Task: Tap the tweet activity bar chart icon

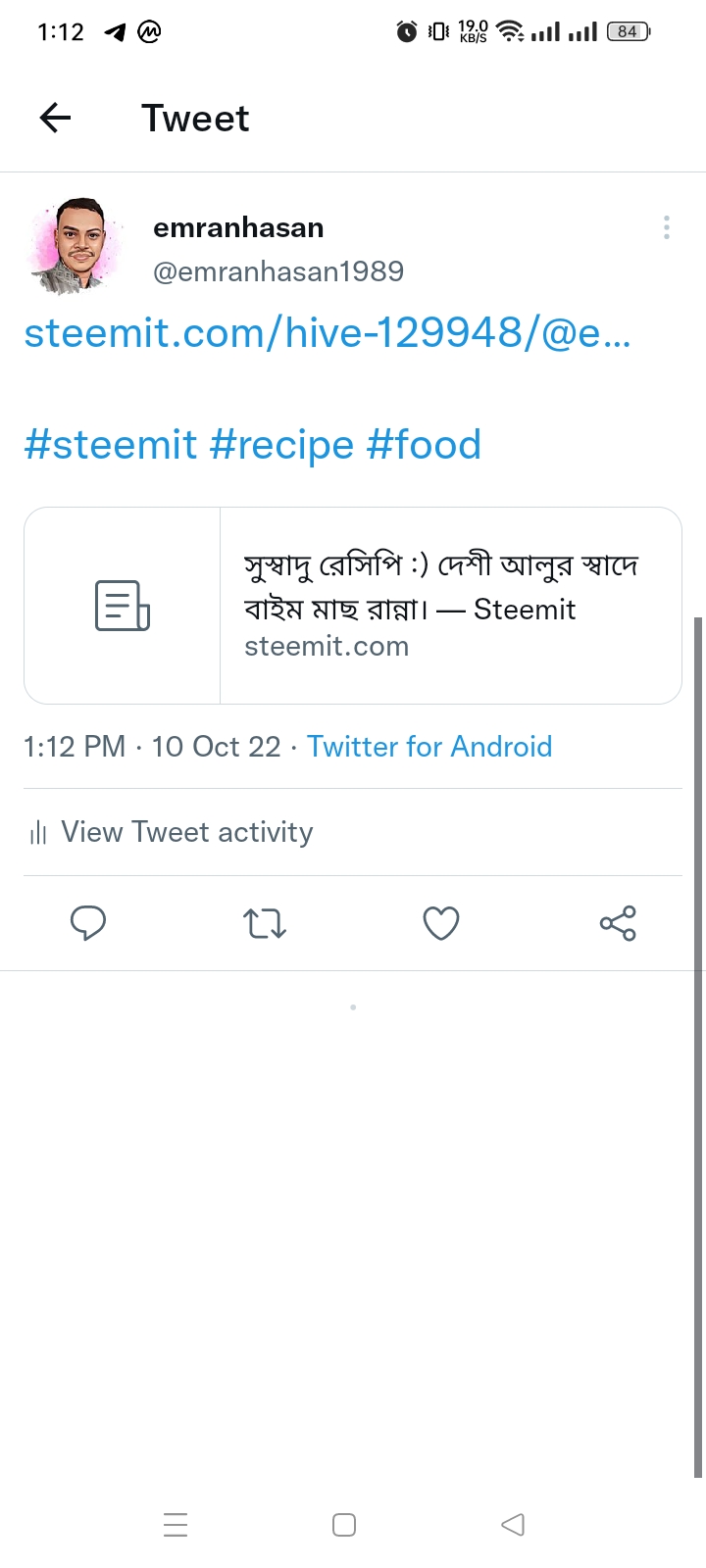Action: [x=38, y=834]
